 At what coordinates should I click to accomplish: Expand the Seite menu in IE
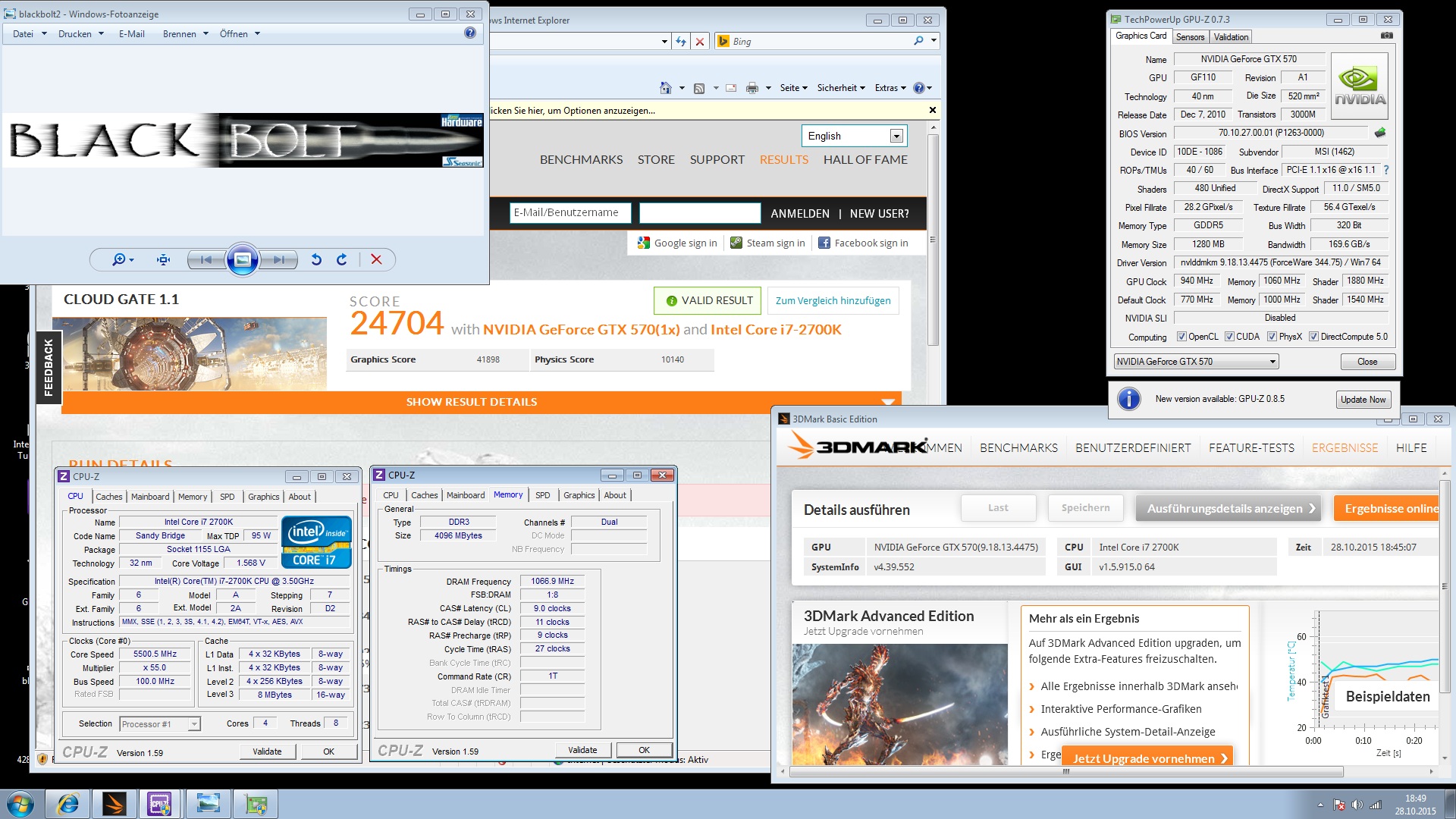(793, 88)
